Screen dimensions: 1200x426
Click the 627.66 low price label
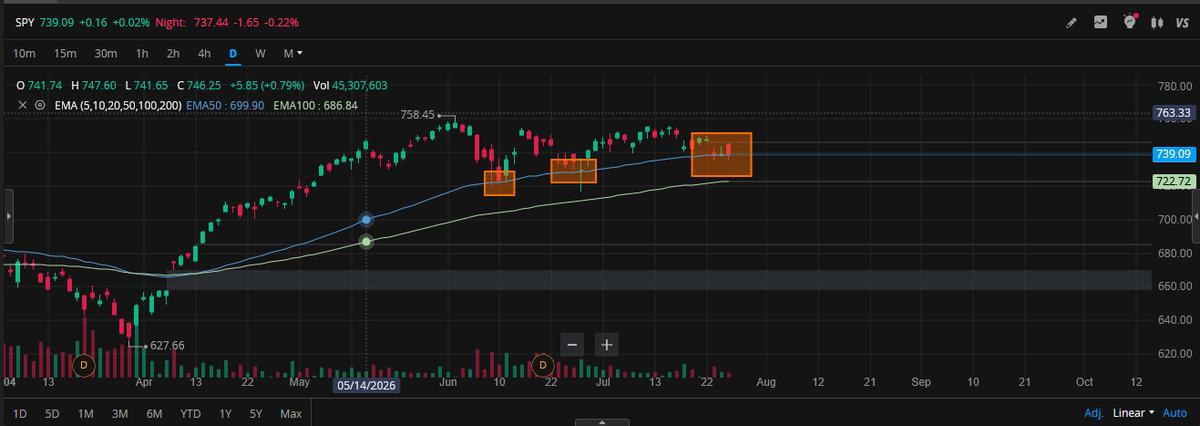166,345
